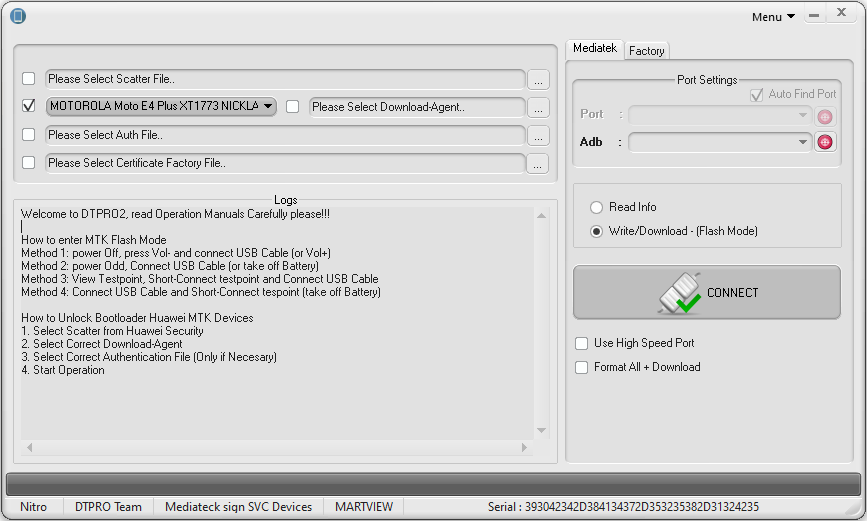Click the DTPRO app logo icon
Screen dimensions: 867x521
(18, 15)
